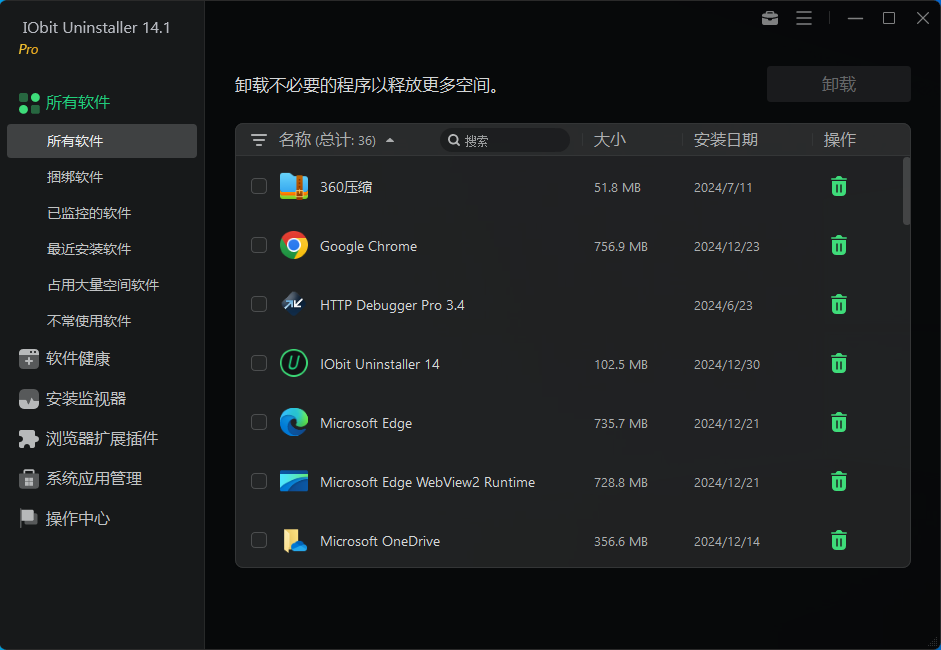Click the trash icon for HTTP Debugger Pro 3.4
This screenshot has height=650, width=941.
coord(838,304)
